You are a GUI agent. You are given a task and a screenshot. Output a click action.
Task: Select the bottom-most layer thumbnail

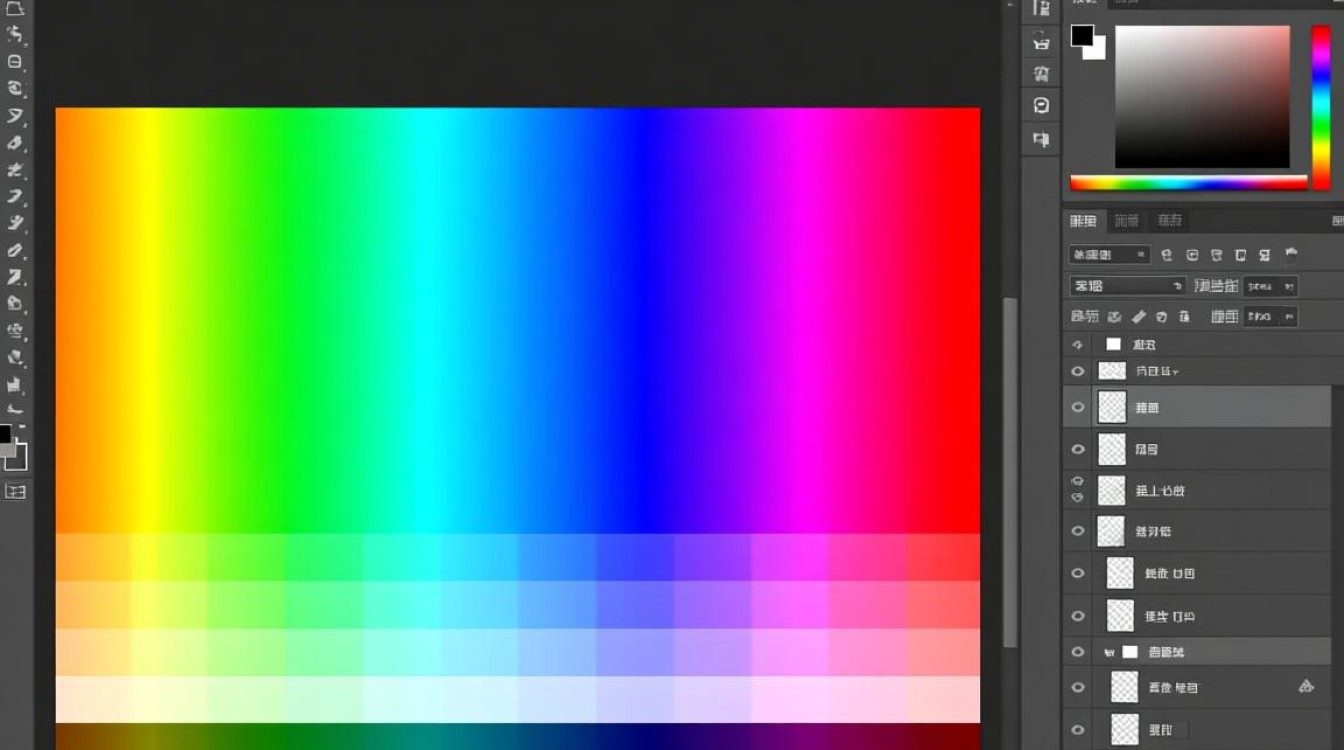[x=1126, y=728]
